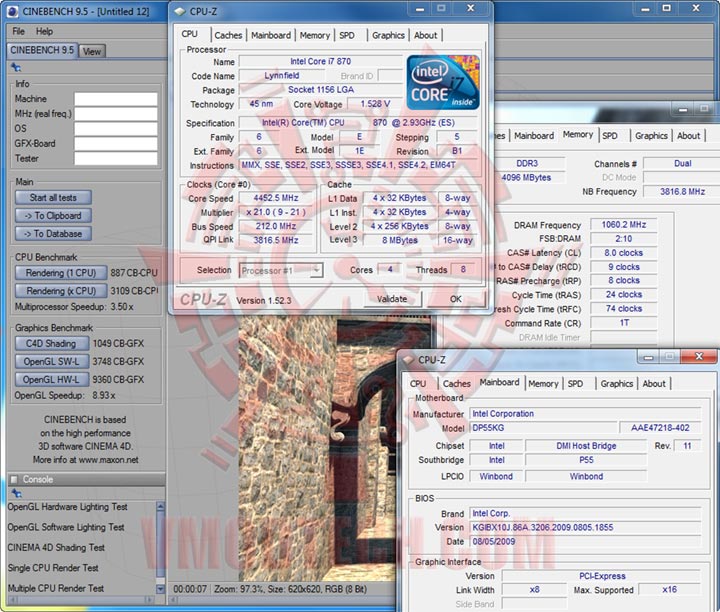The height and width of the screenshot is (612, 720).
Task: Click the MHz (real freq.) input field
Action: coord(116,114)
